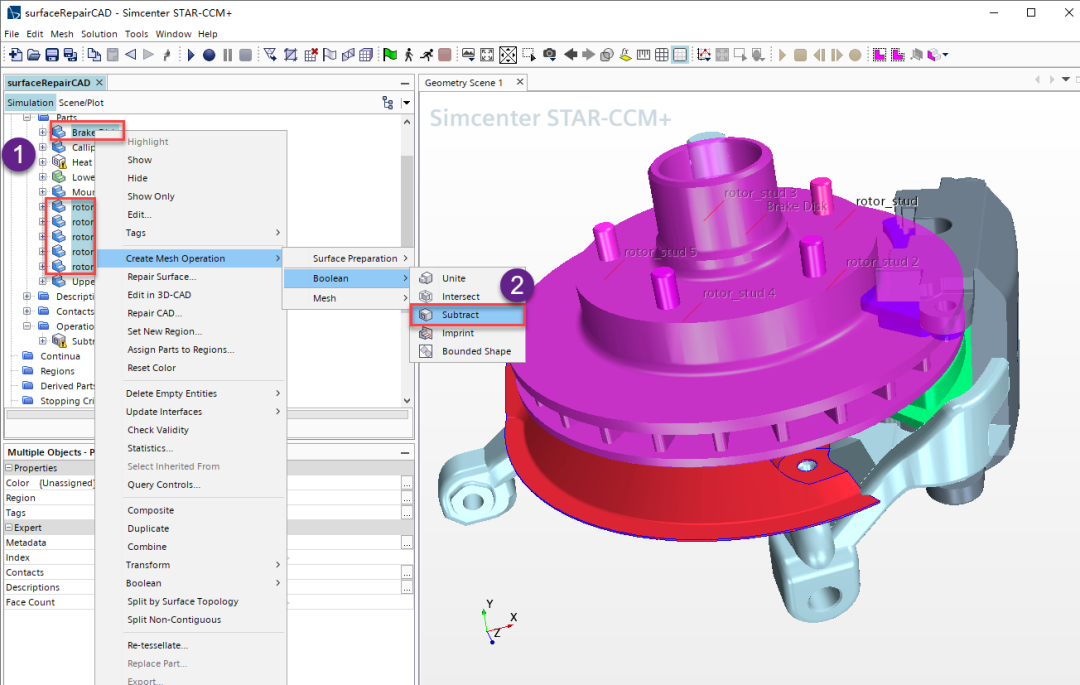Expand the Contacts folder node
Viewport: 1080px width, 685px height.
point(27,311)
